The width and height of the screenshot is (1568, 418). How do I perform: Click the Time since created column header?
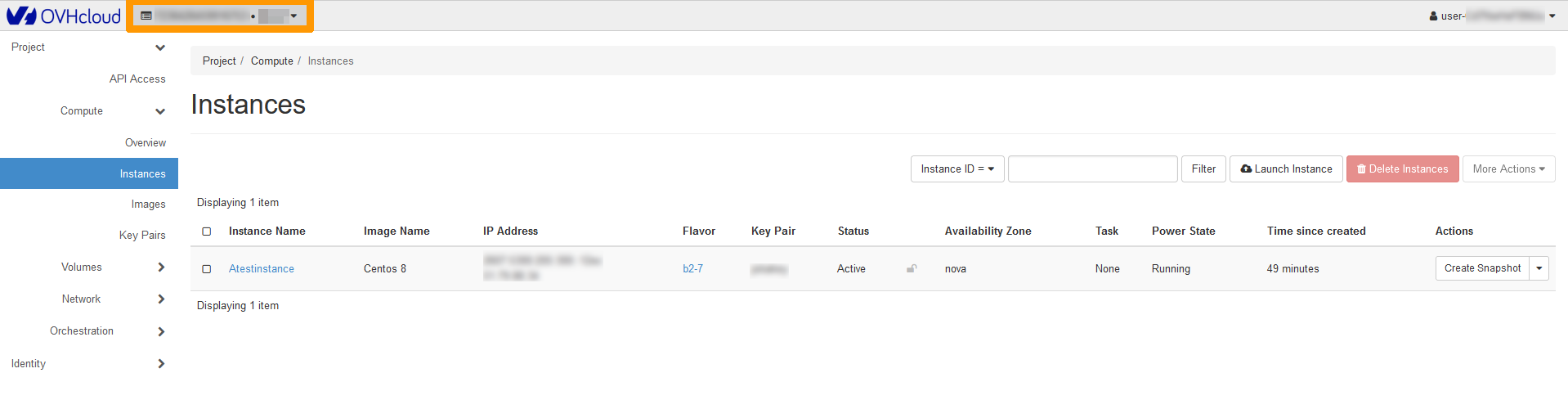click(1316, 231)
